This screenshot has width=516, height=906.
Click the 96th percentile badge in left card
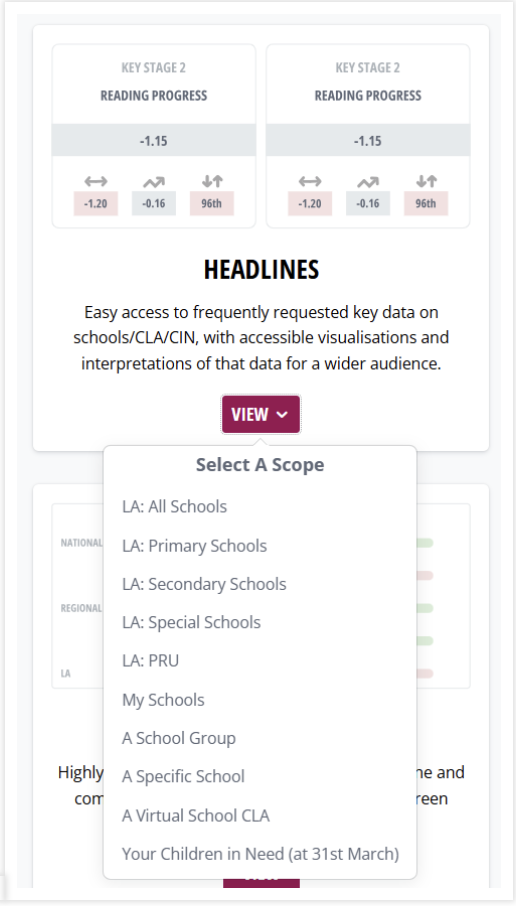click(212, 203)
